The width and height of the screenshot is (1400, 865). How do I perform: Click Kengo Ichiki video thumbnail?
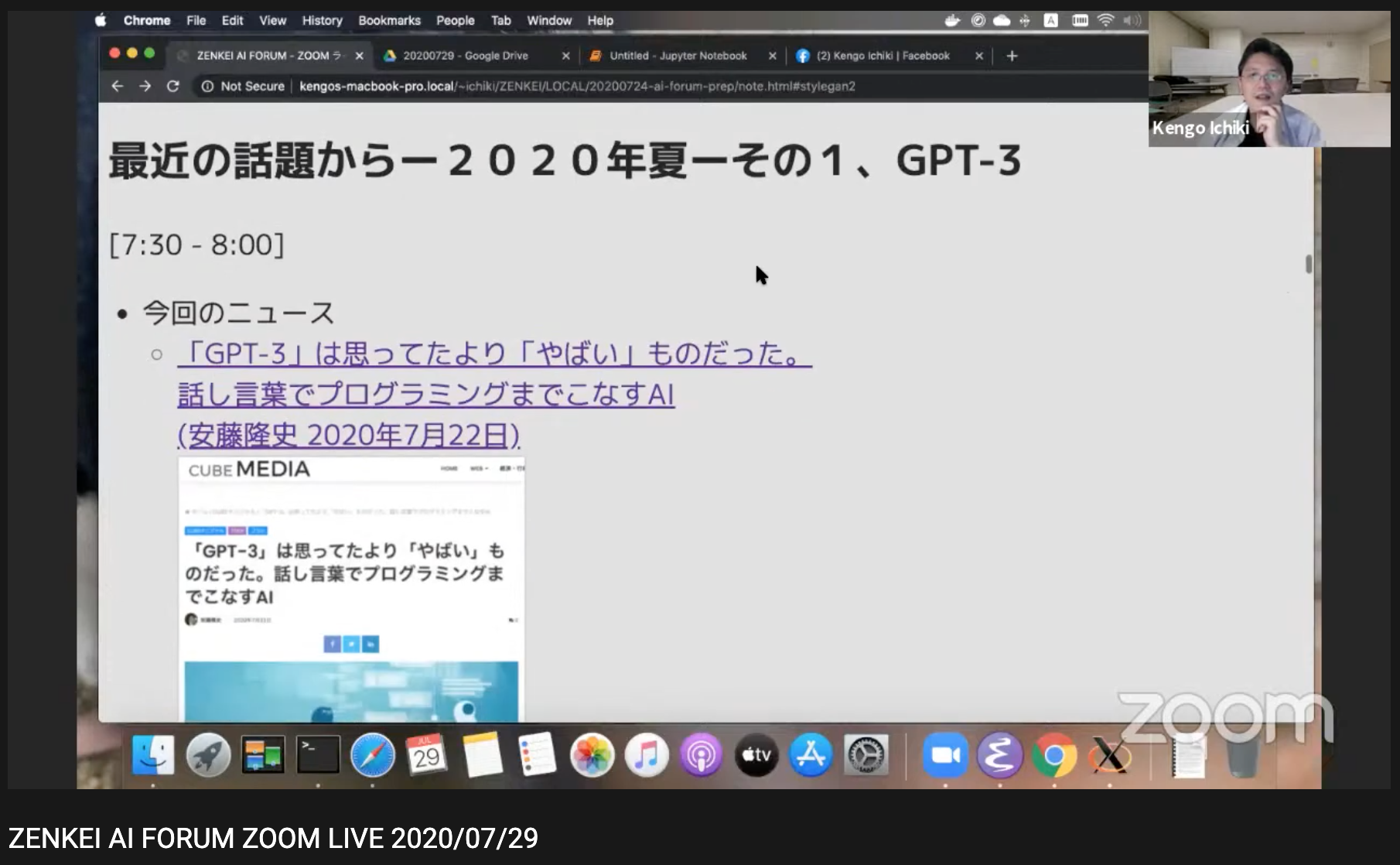tap(1269, 79)
